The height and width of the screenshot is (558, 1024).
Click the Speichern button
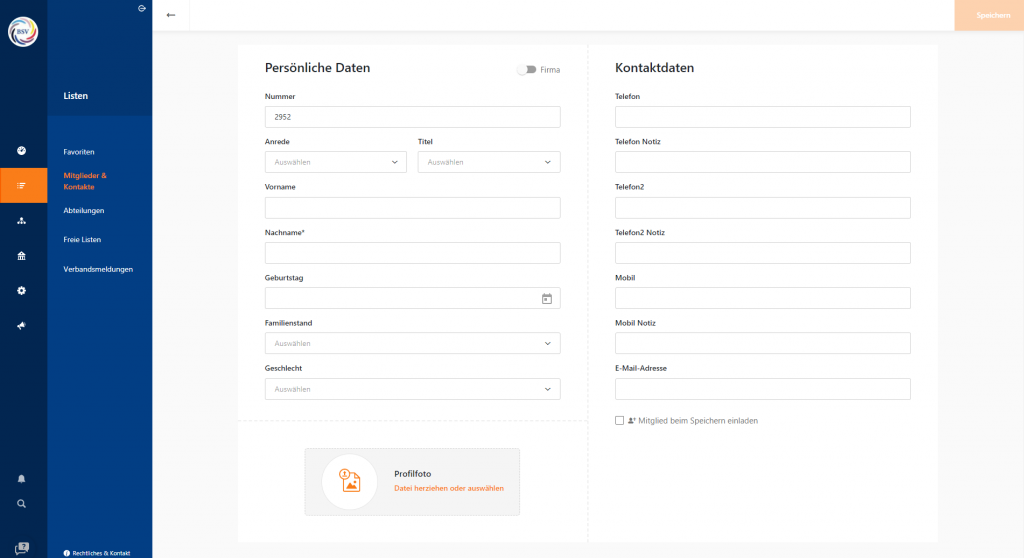[x=988, y=15]
